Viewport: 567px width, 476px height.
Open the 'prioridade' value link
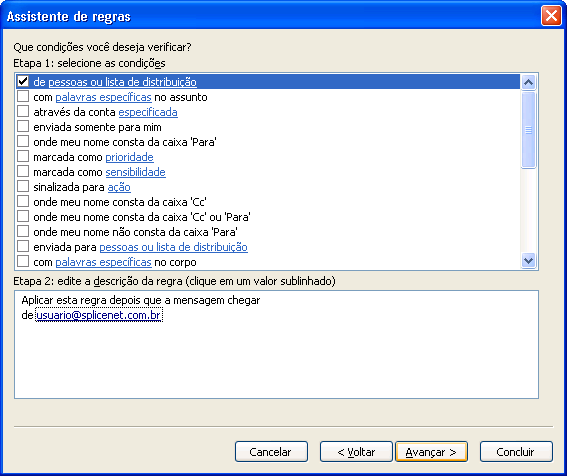click(x=129, y=157)
